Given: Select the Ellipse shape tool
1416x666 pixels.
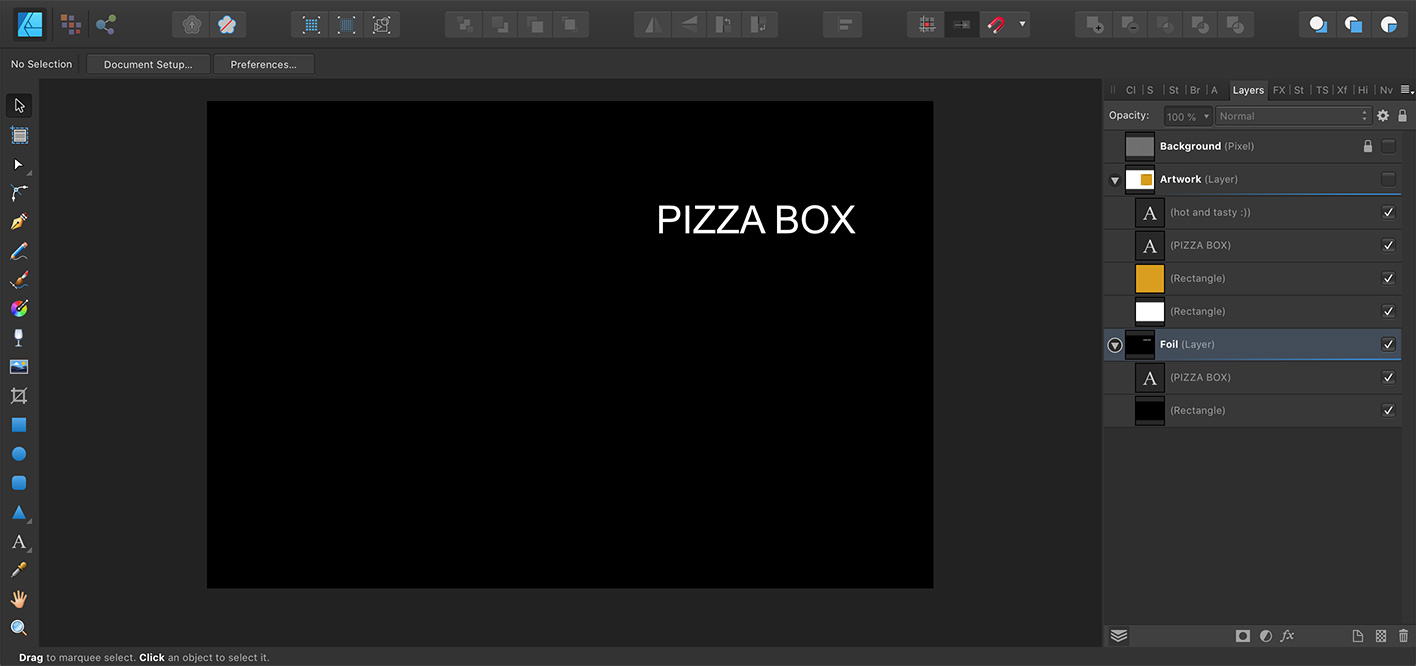Looking at the screenshot, I should [x=19, y=454].
